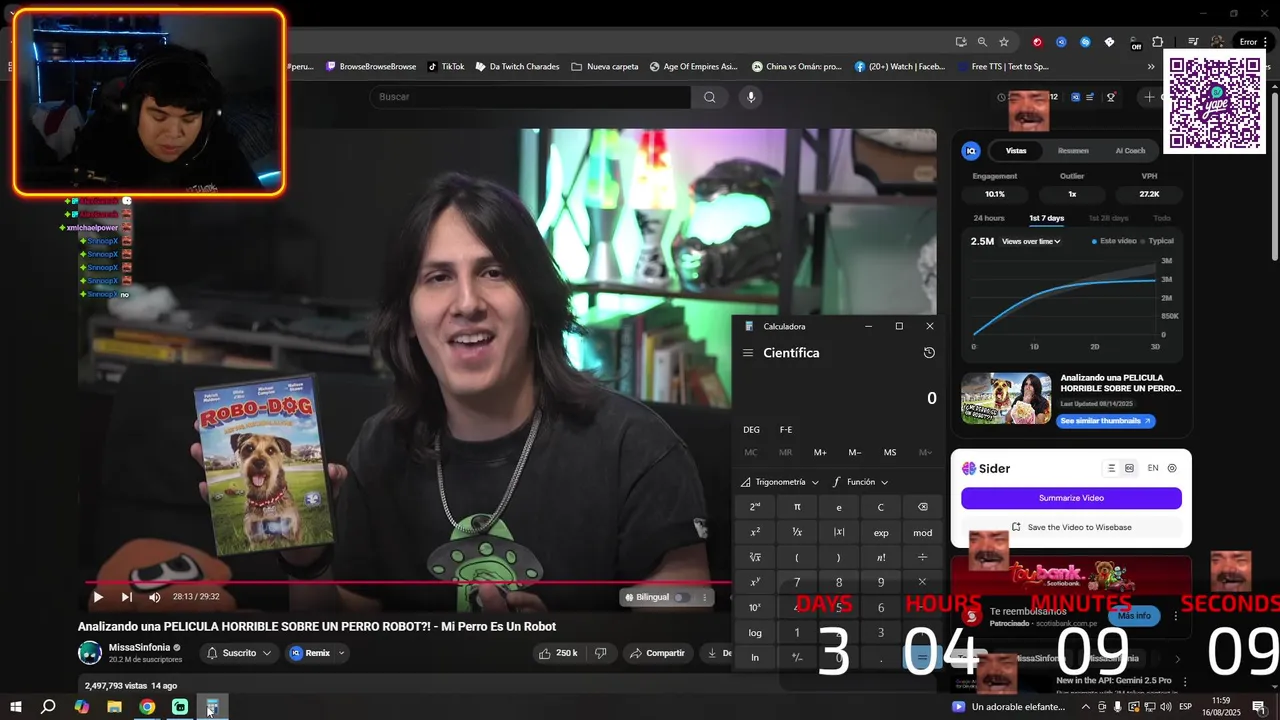Mute the video volume
Viewport: 1280px width, 720px height.
coord(155,597)
